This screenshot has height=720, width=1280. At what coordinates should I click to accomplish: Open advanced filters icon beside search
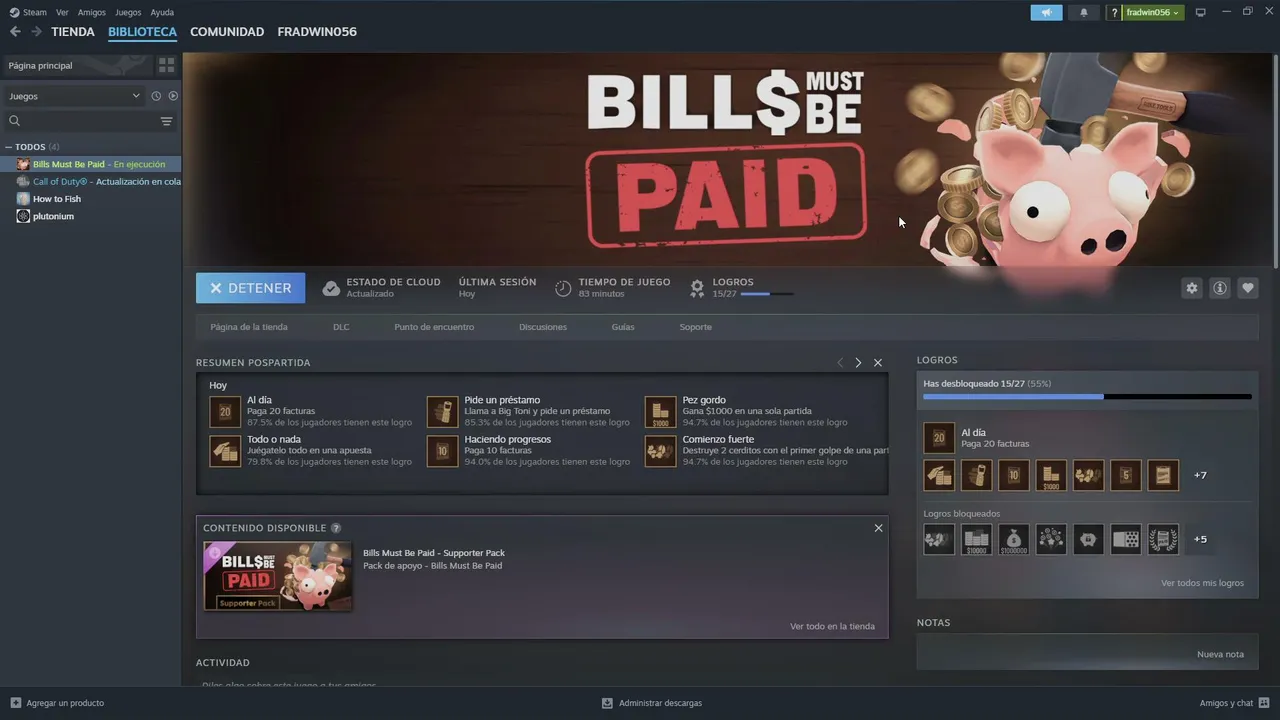[x=166, y=121]
